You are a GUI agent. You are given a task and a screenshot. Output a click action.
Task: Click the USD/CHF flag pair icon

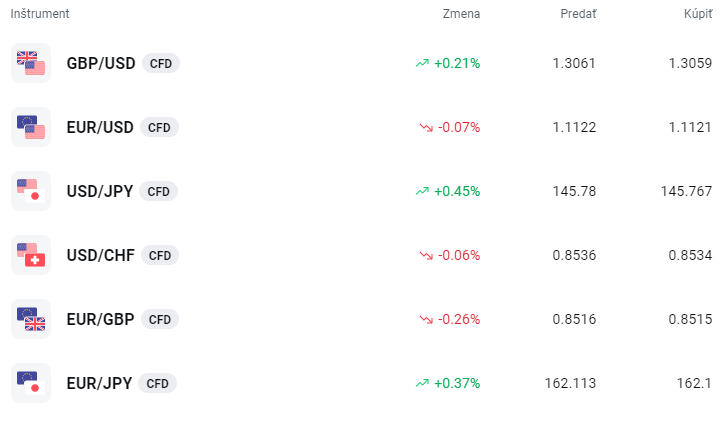(31, 255)
